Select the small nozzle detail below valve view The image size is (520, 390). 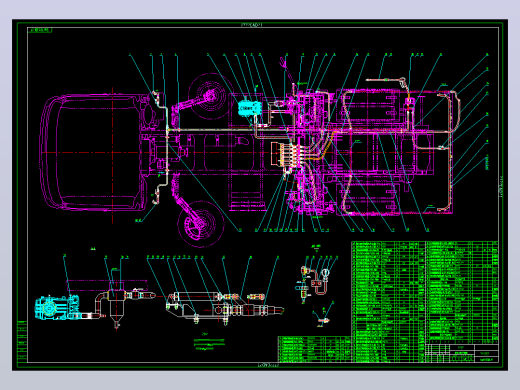click(x=324, y=320)
